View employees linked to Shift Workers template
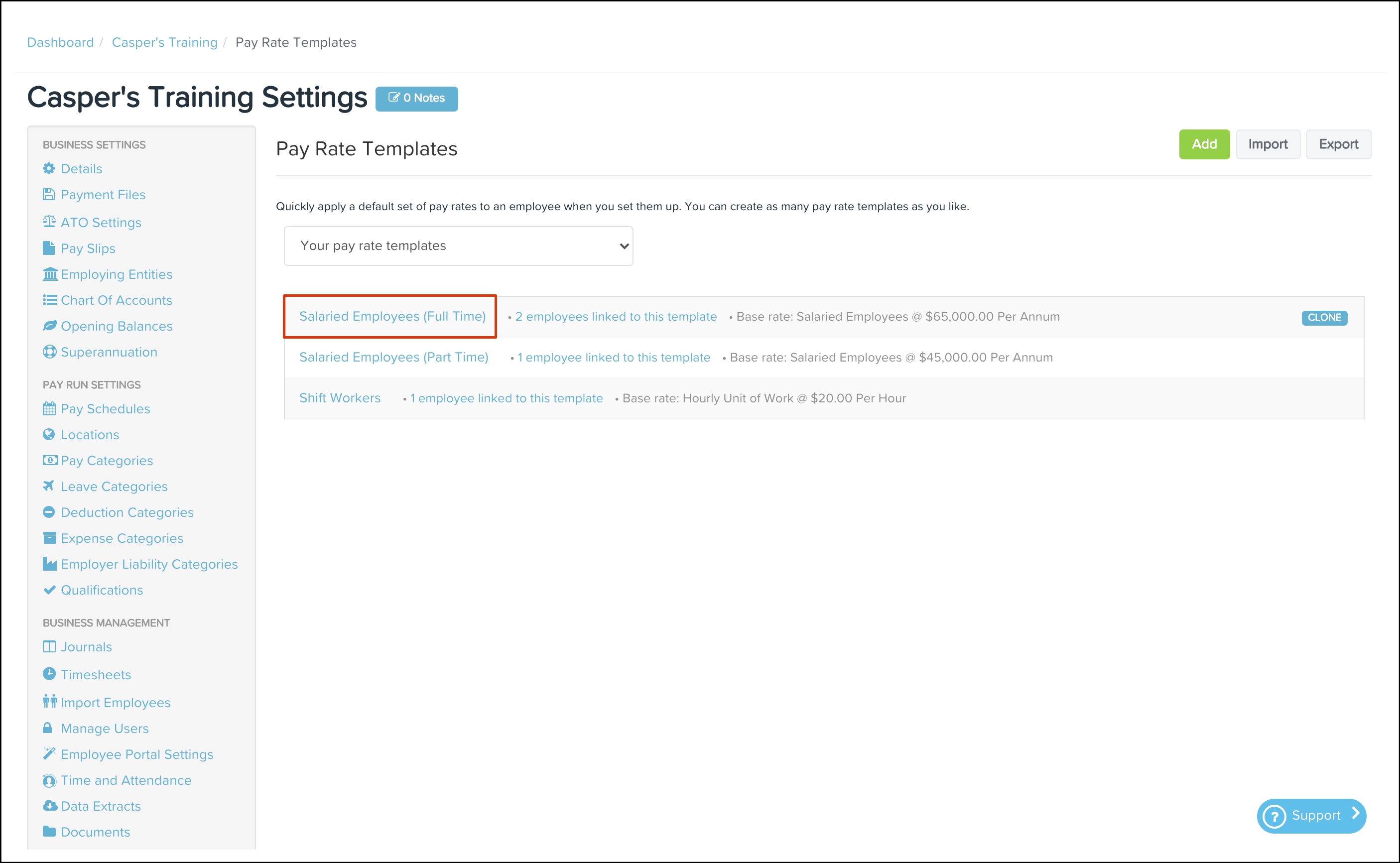This screenshot has height=863, width=1400. (x=506, y=398)
